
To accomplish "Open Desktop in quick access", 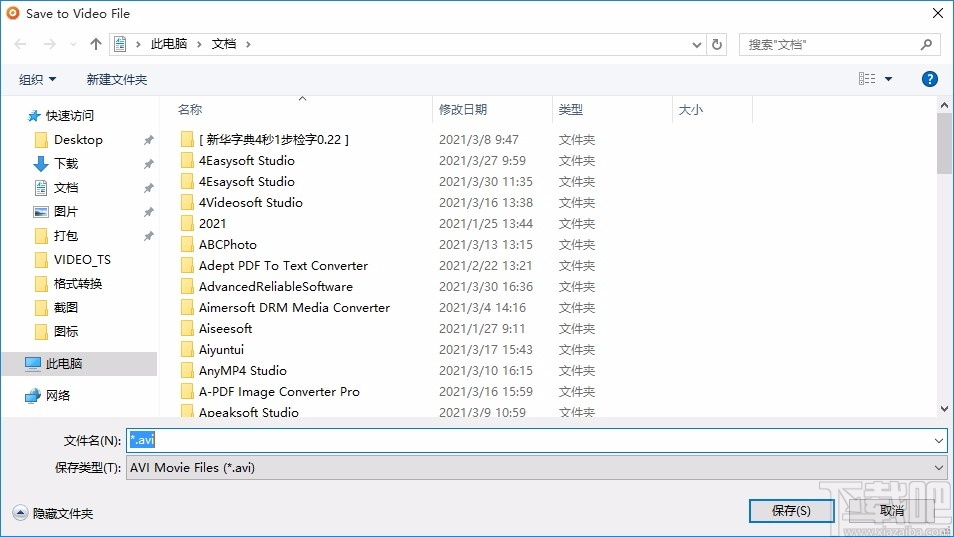I will (x=78, y=140).
